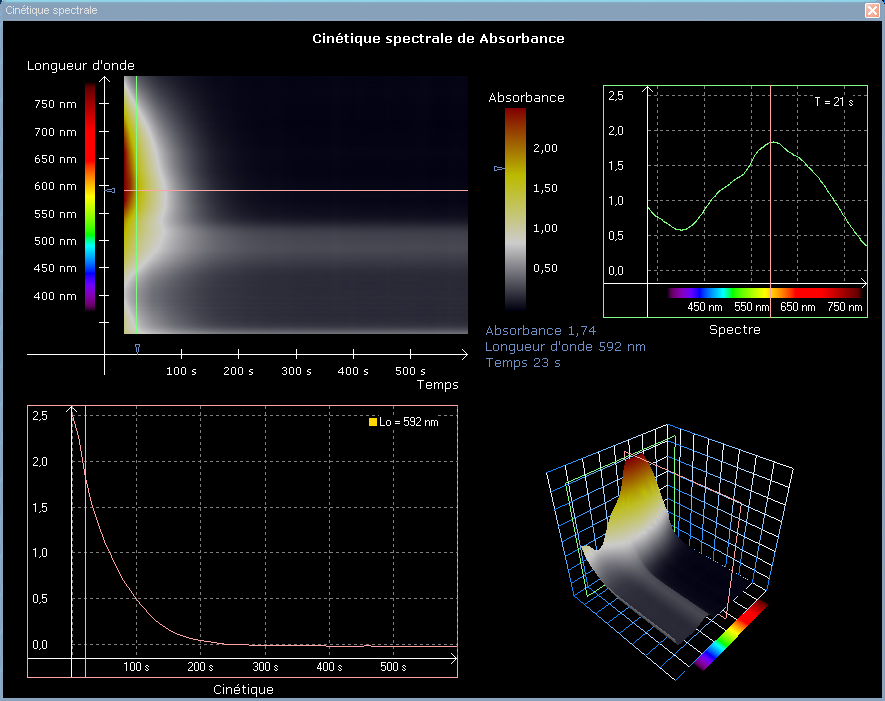The image size is (885, 701).
Task: Click the 'T = 21 s' label
Action: pyautogui.click(x=834, y=102)
